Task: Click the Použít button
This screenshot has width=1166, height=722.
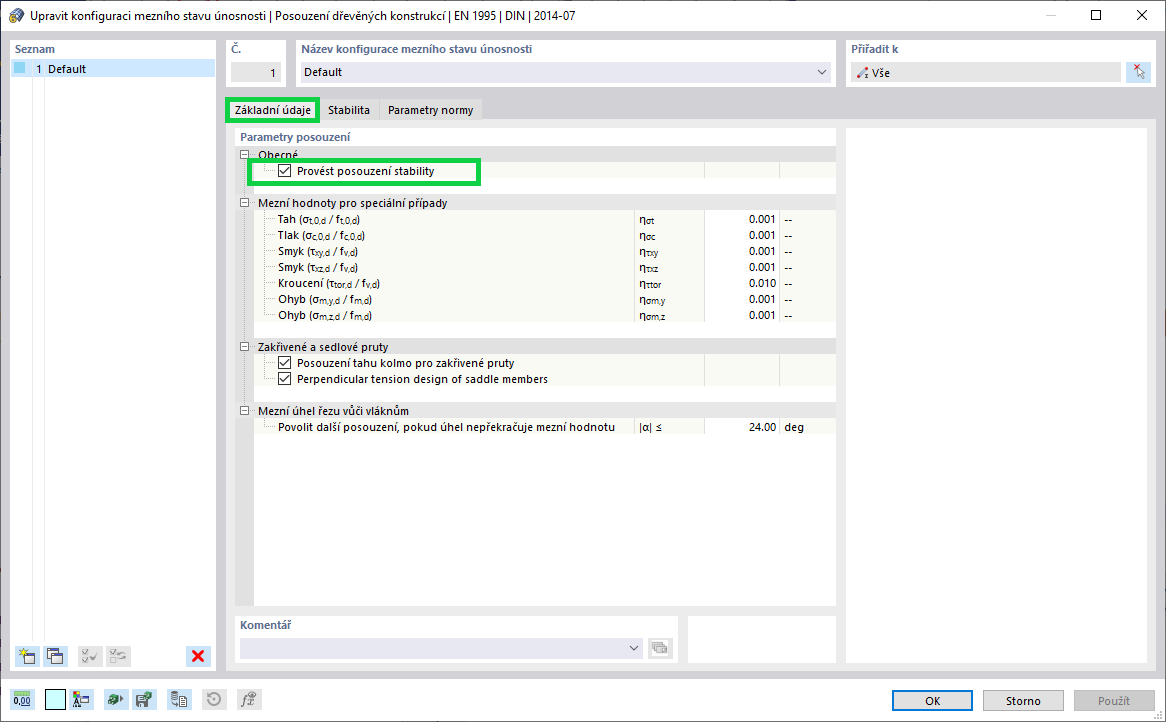Action: 1114,700
